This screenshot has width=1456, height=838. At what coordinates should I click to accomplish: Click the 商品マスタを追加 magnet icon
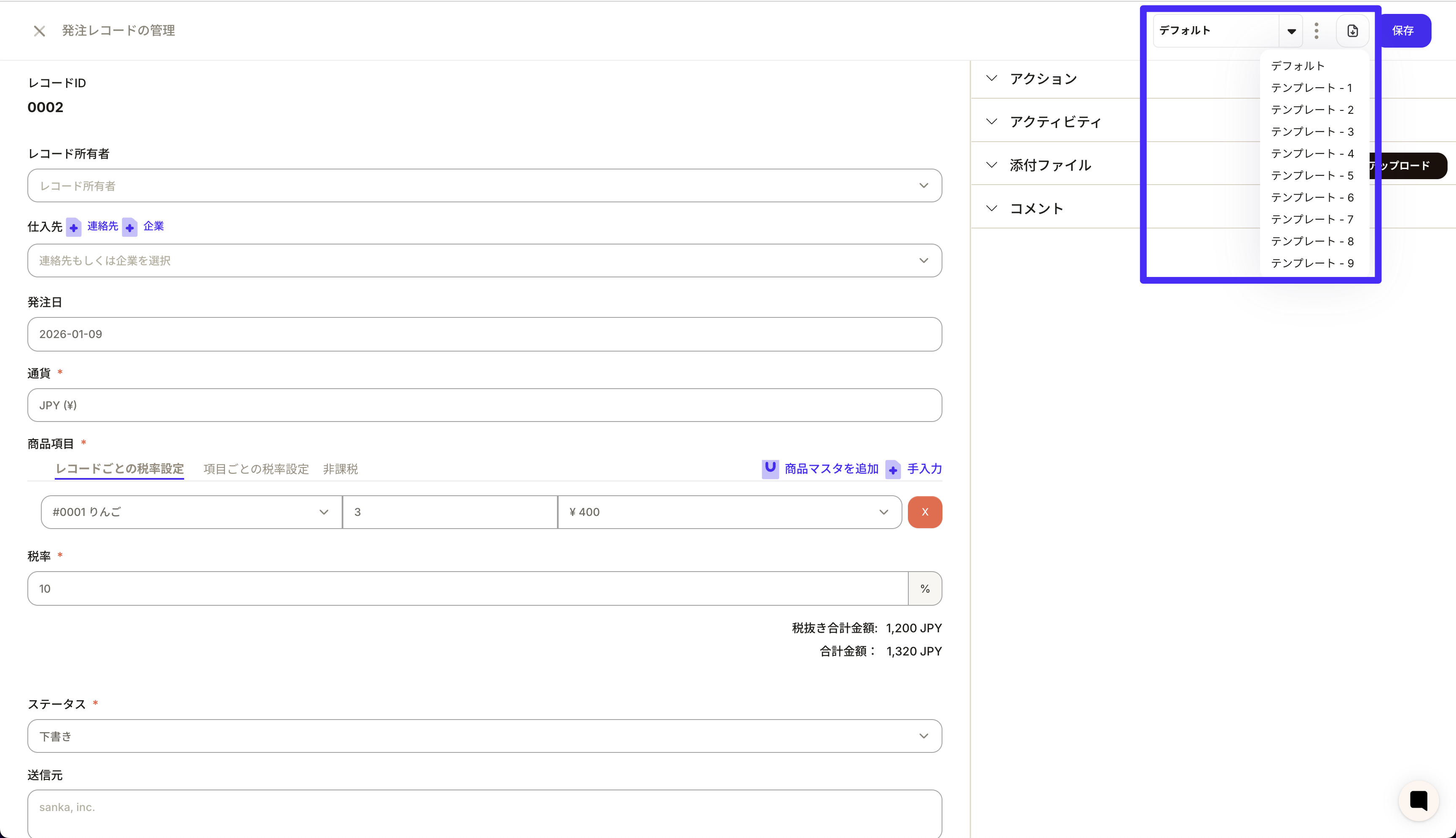tap(770, 468)
